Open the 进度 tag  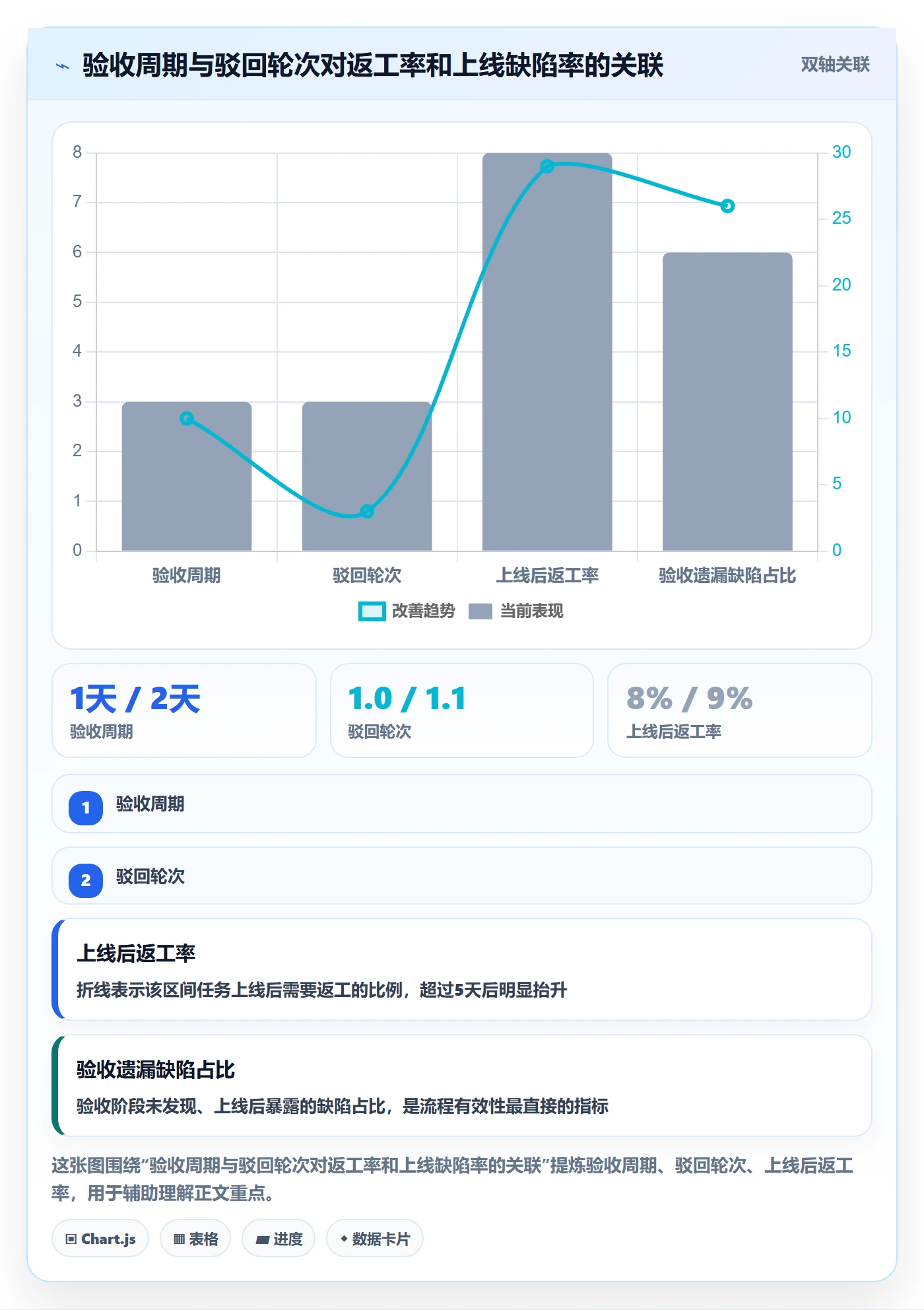click(x=279, y=1239)
